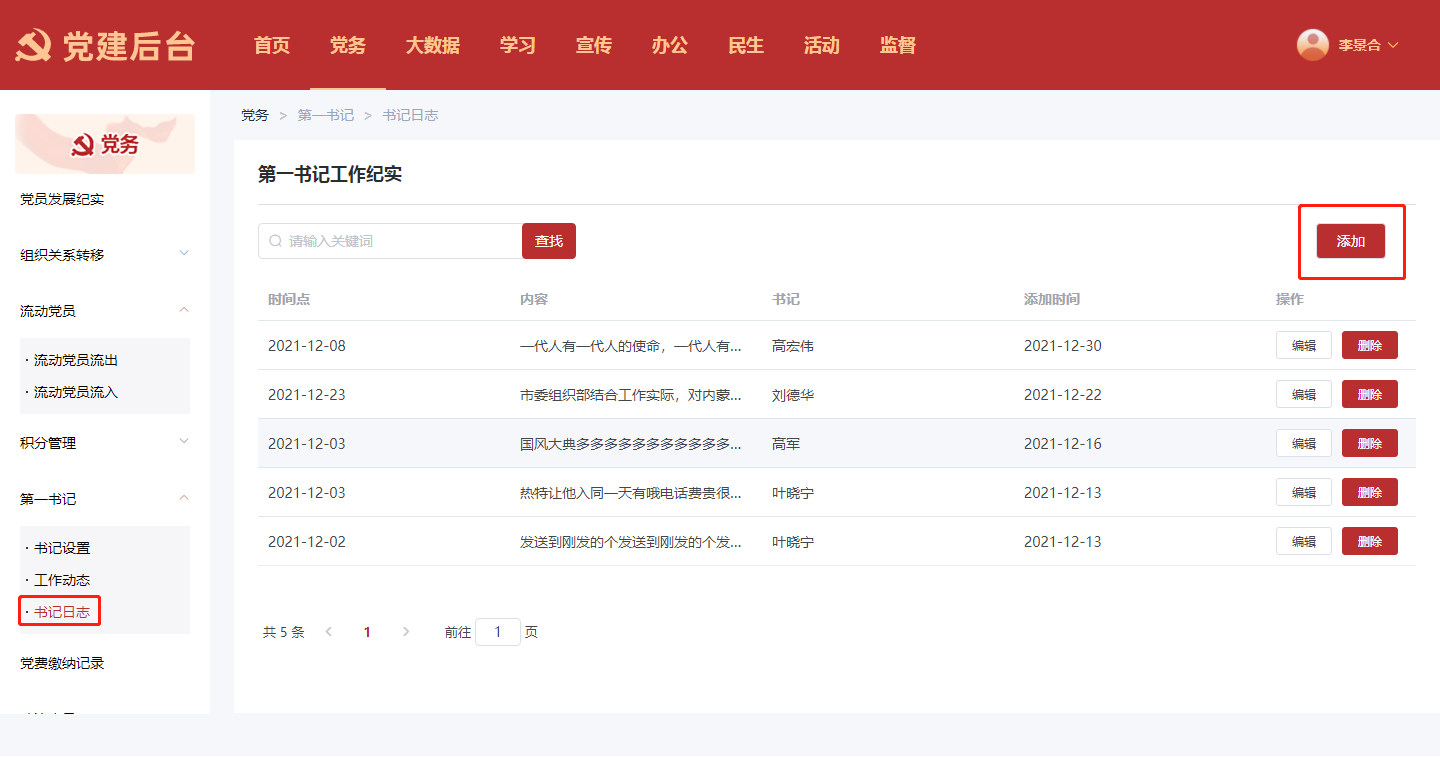The image size is (1440, 757).
Task: Open user dropdown next to 李景合
Action: point(1393,45)
